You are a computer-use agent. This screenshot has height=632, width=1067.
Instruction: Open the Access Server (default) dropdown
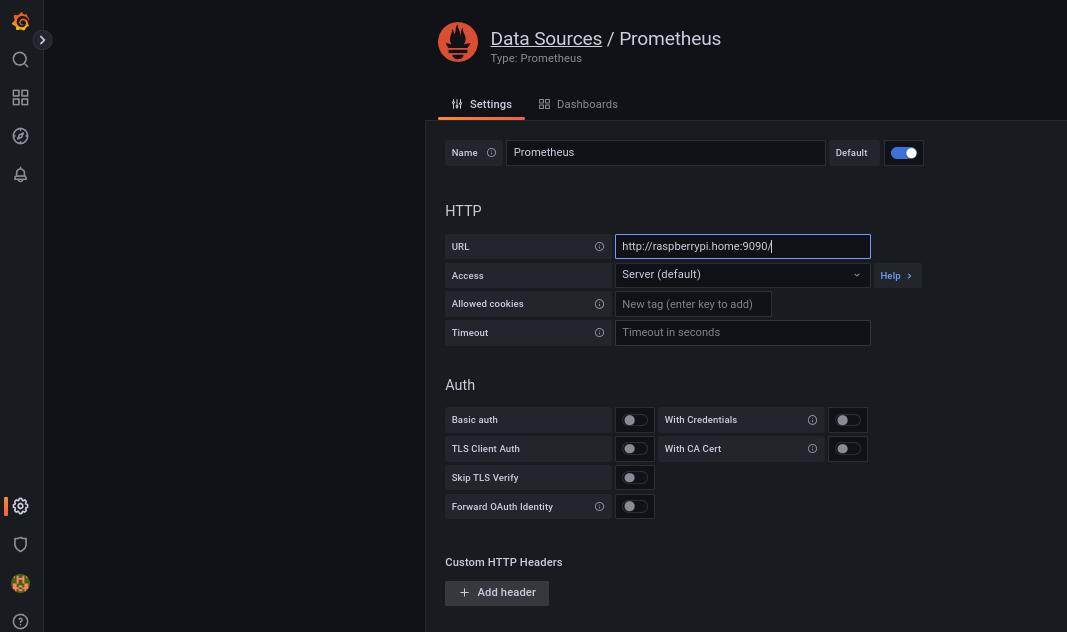click(742, 275)
